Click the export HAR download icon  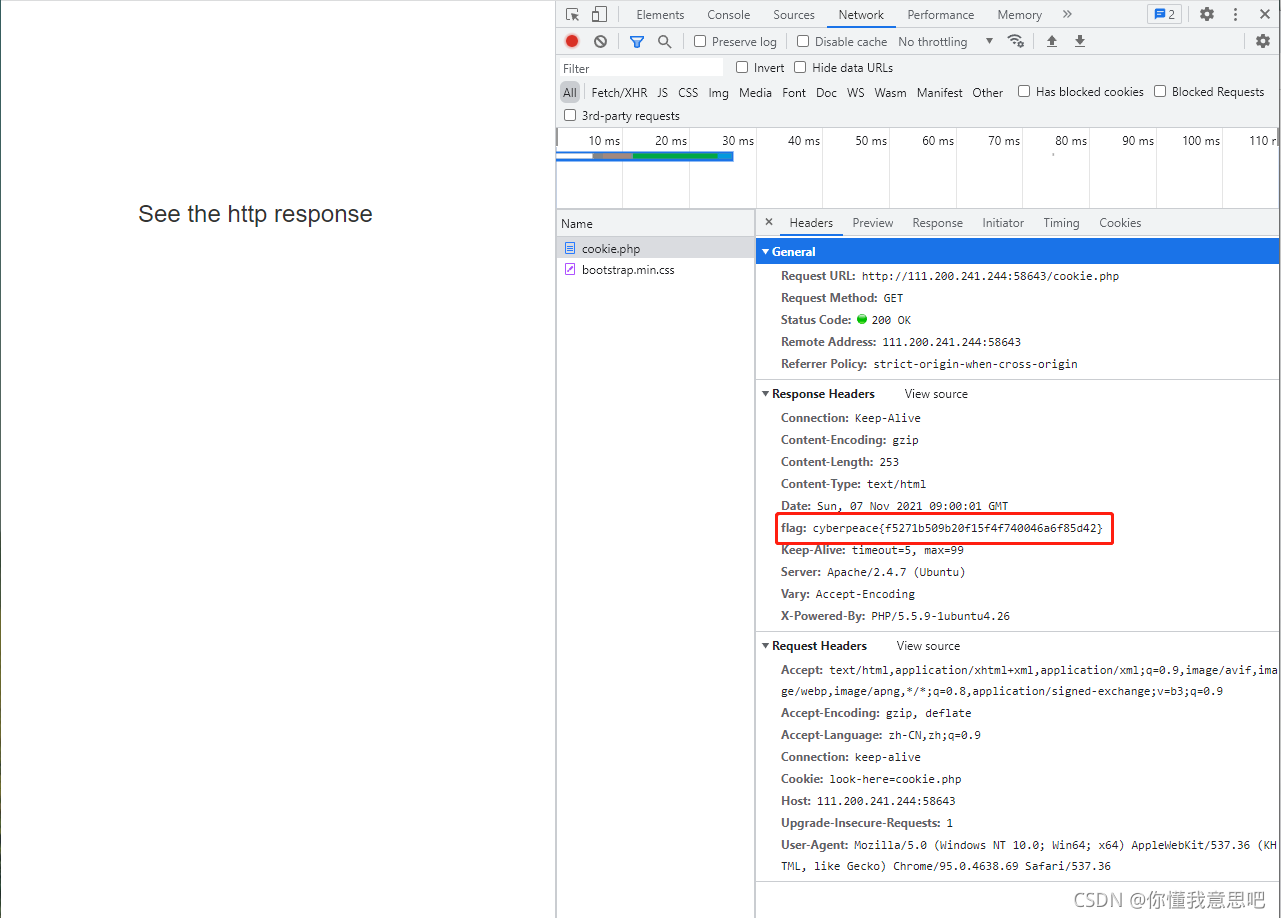coord(1080,41)
